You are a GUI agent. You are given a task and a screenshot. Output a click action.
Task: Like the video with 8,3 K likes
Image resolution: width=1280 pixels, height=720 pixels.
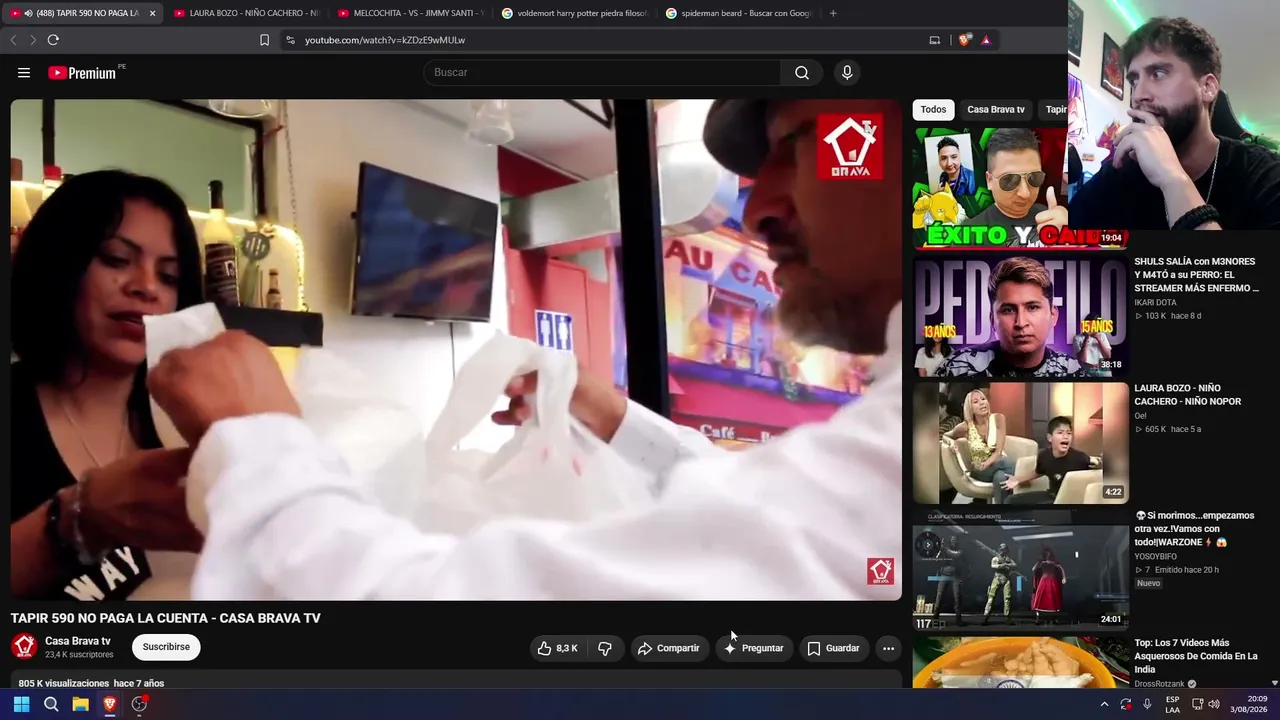point(558,648)
